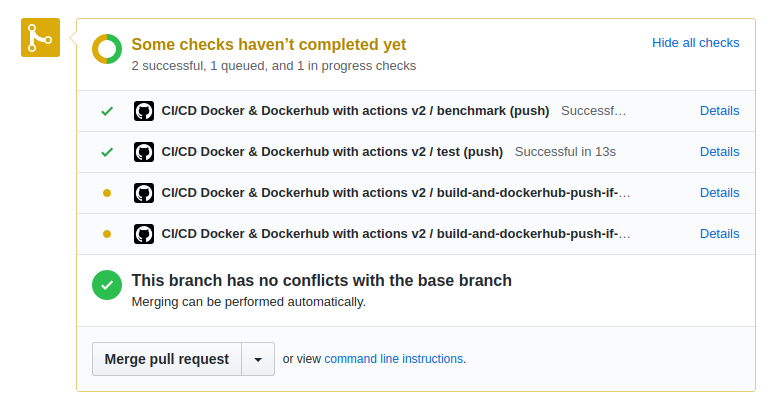This screenshot has height=400, width=771.
Task: Click pending yellow dot on fourth check
Action: click(x=107, y=233)
